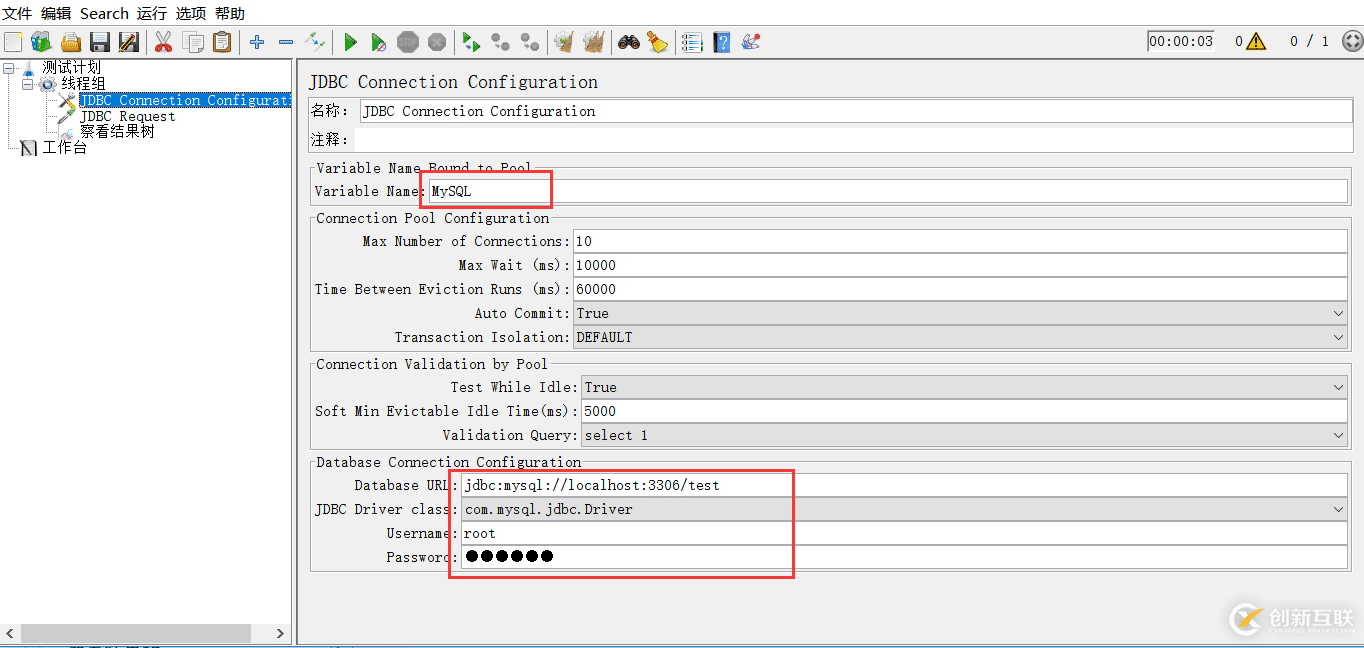Click the 名称 name field
Screen dimensions: 1364x648
tap(855, 111)
